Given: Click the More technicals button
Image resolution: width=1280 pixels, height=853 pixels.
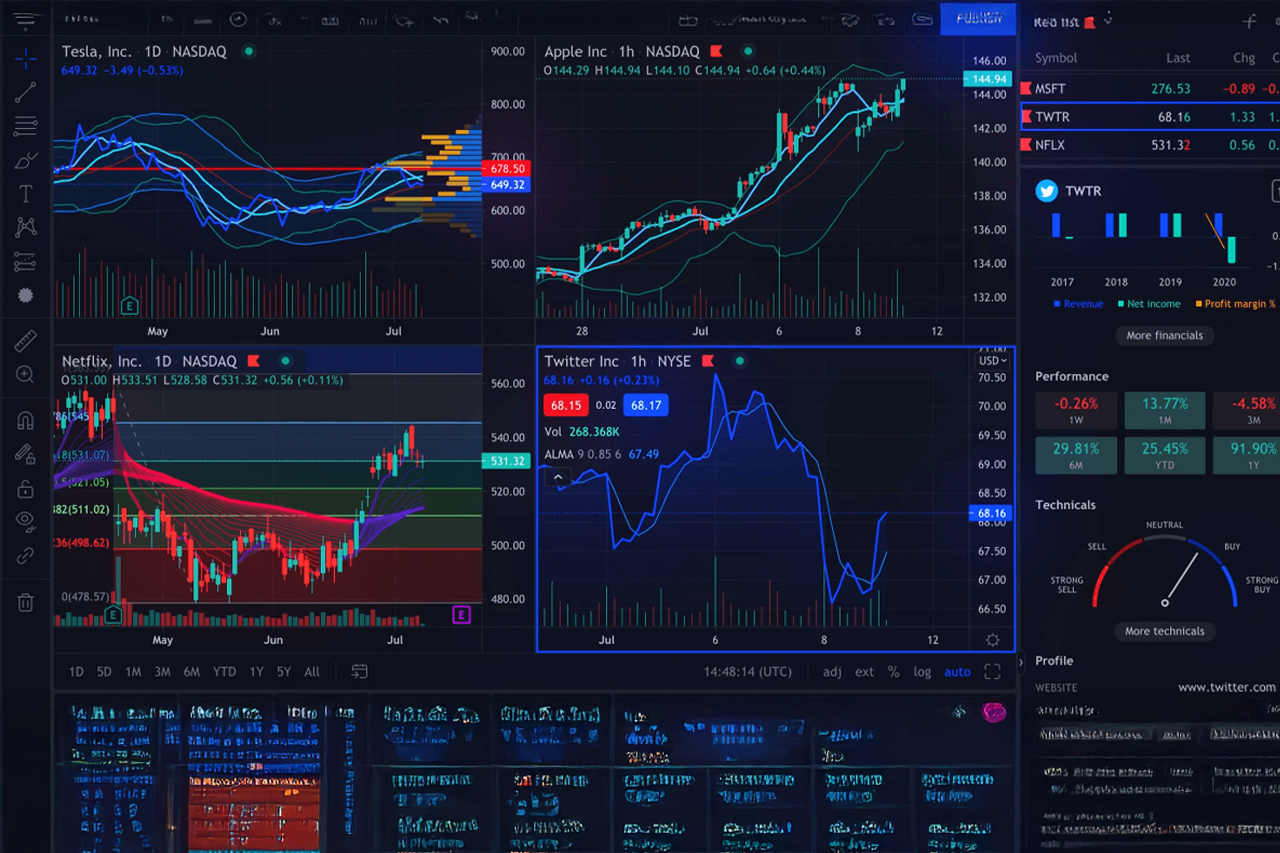Looking at the screenshot, I should [1164, 631].
